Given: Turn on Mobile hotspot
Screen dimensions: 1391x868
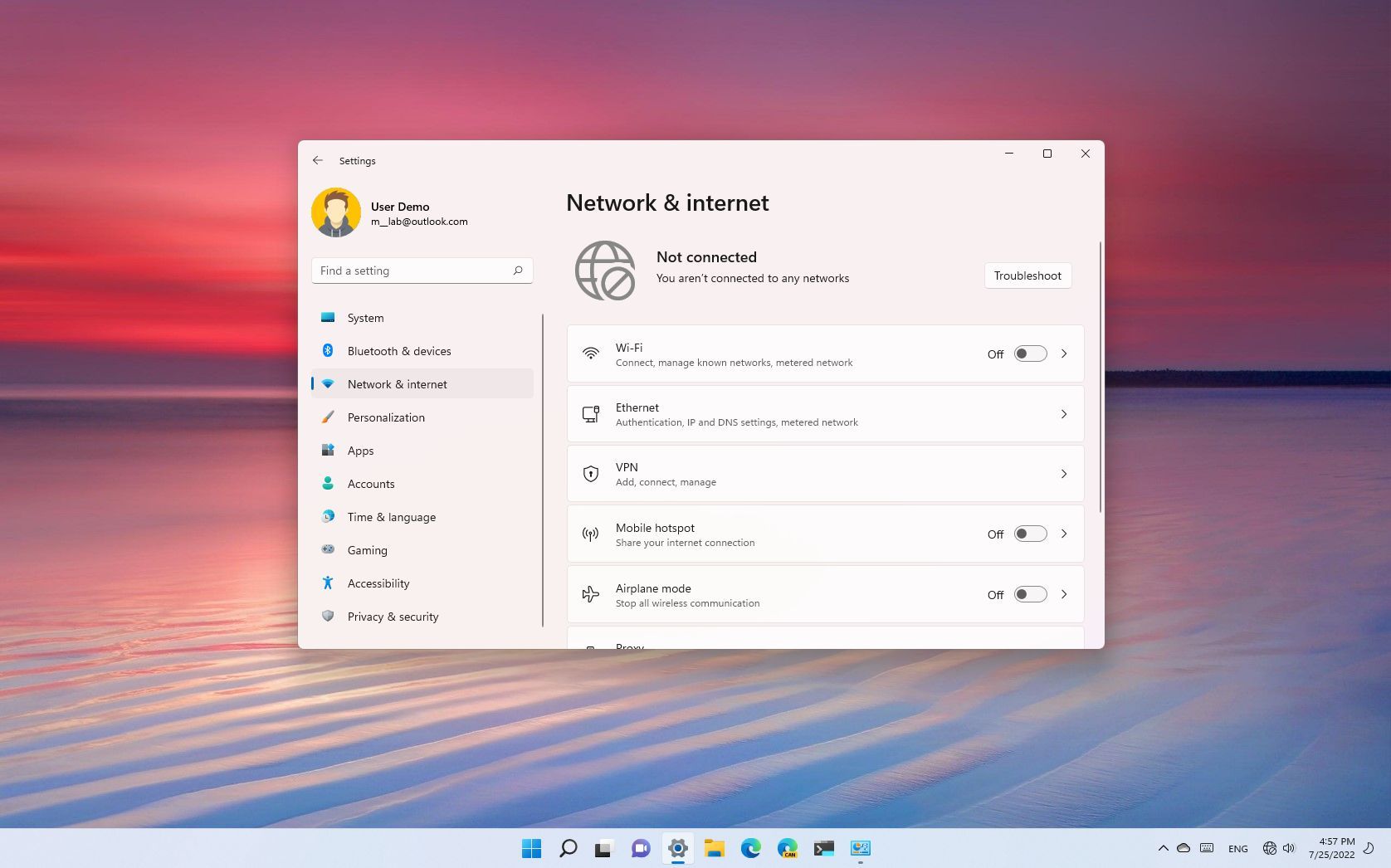Looking at the screenshot, I should pos(1029,534).
